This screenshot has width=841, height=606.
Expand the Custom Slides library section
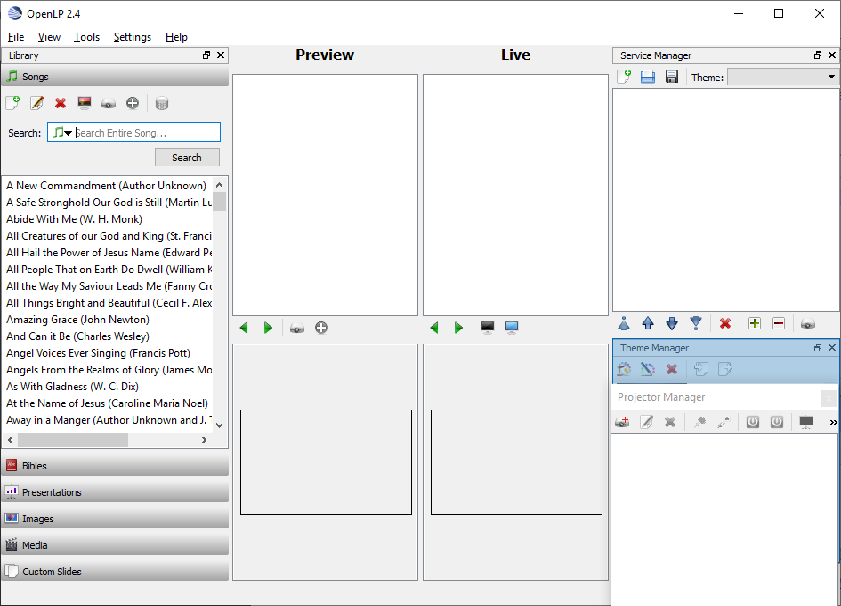tap(115, 571)
